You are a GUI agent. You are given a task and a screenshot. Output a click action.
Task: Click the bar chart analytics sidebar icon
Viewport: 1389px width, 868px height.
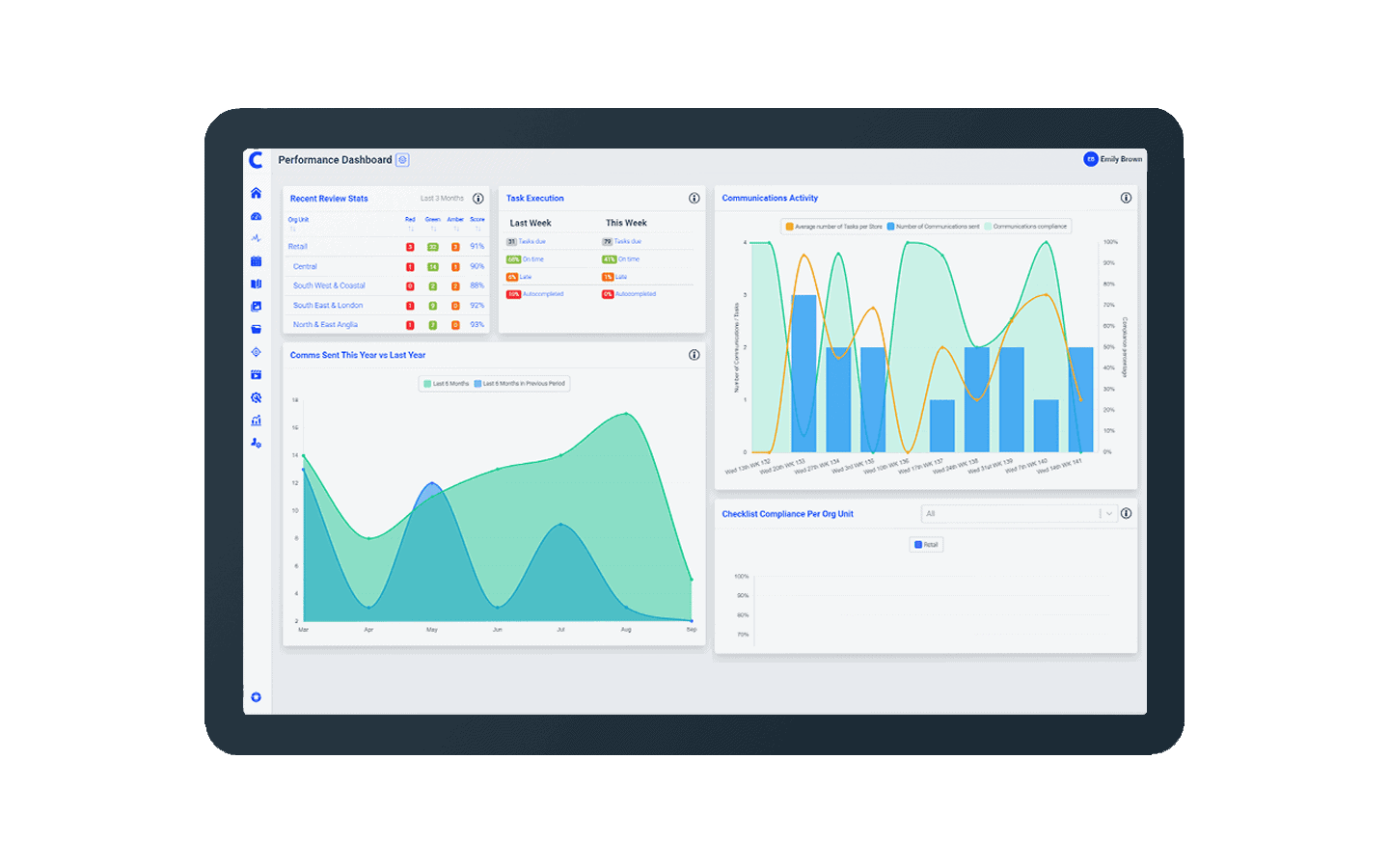pos(256,420)
